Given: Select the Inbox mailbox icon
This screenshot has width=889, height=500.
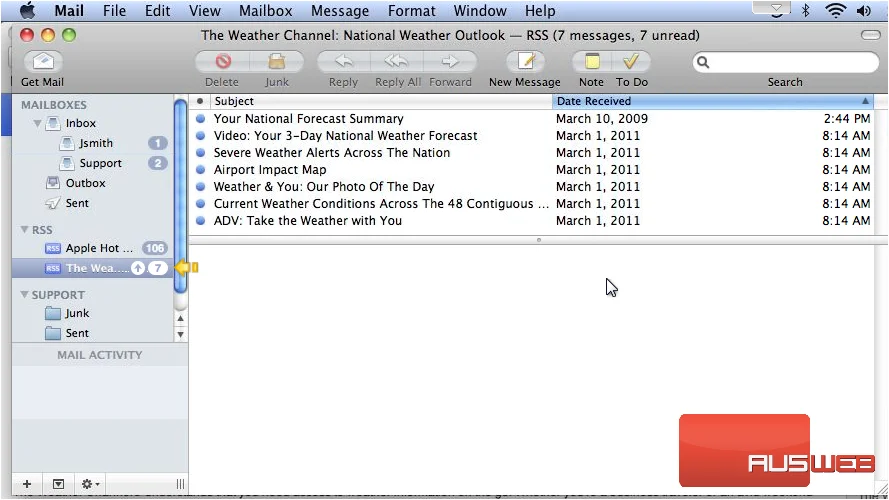Looking at the screenshot, I should [53, 123].
